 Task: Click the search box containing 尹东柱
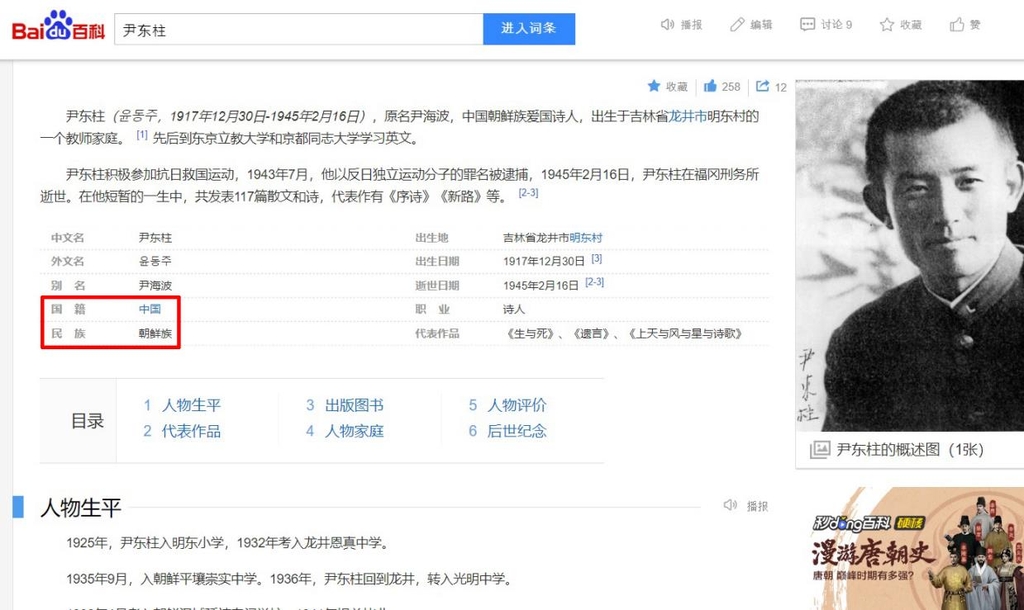(298, 29)
